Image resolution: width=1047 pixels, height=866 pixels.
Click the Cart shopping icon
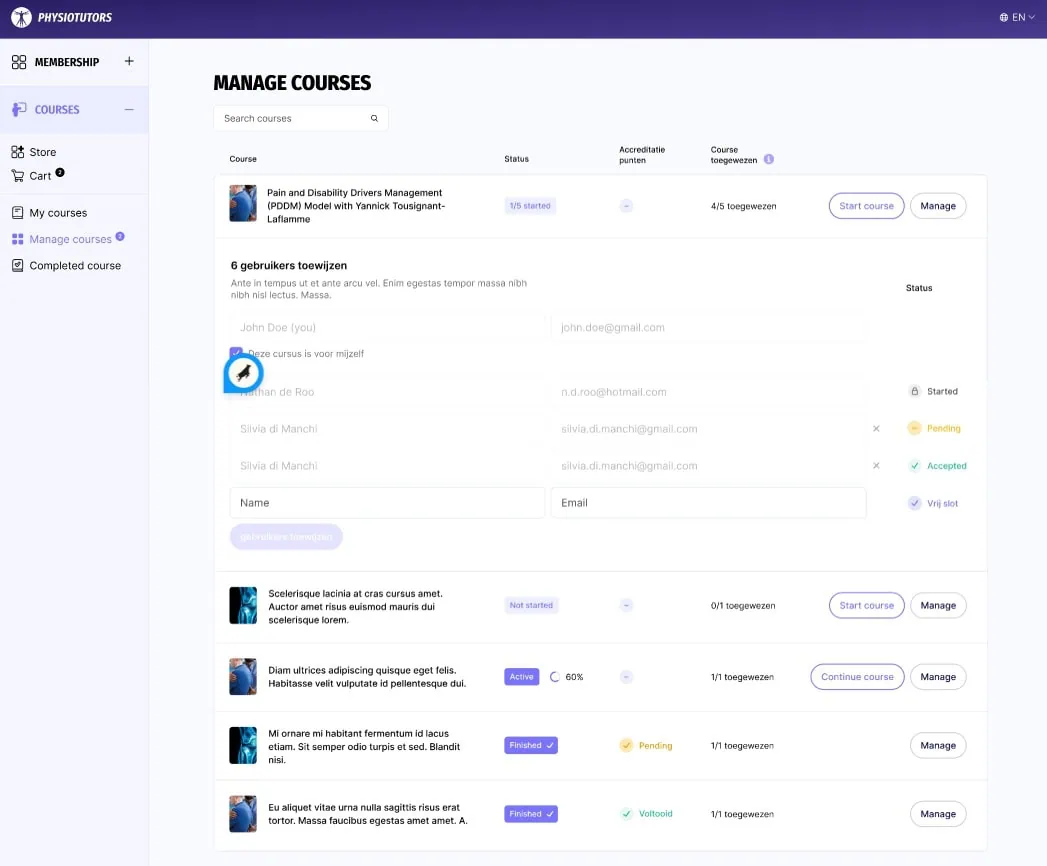(x=17, y=176)
